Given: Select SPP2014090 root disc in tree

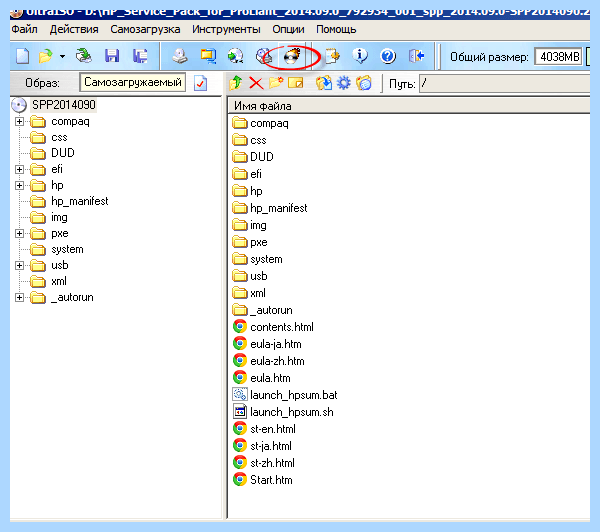Looking at the screenshot, I should click(64, 104).
